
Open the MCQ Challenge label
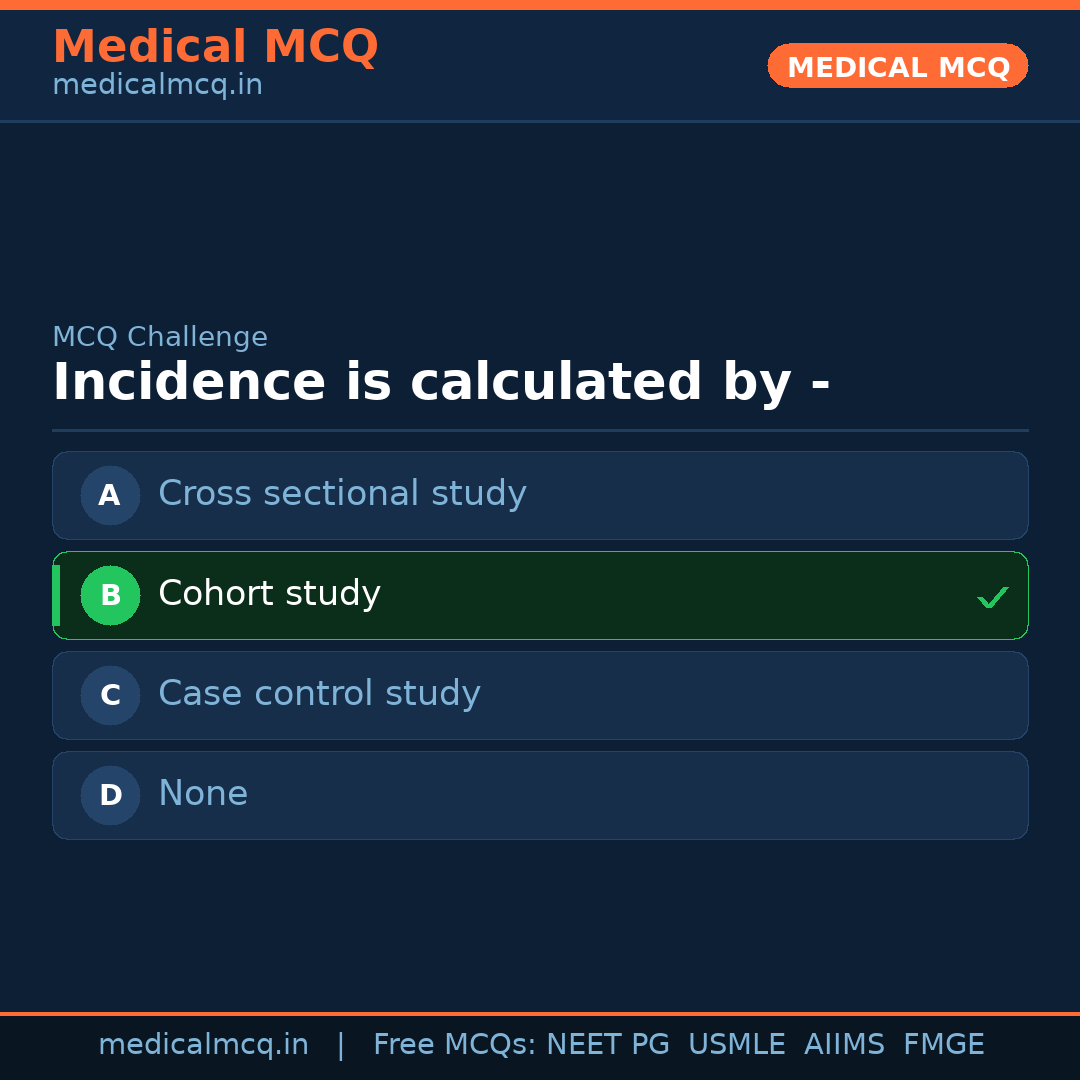pyautogui.click(x=160, y=337)
